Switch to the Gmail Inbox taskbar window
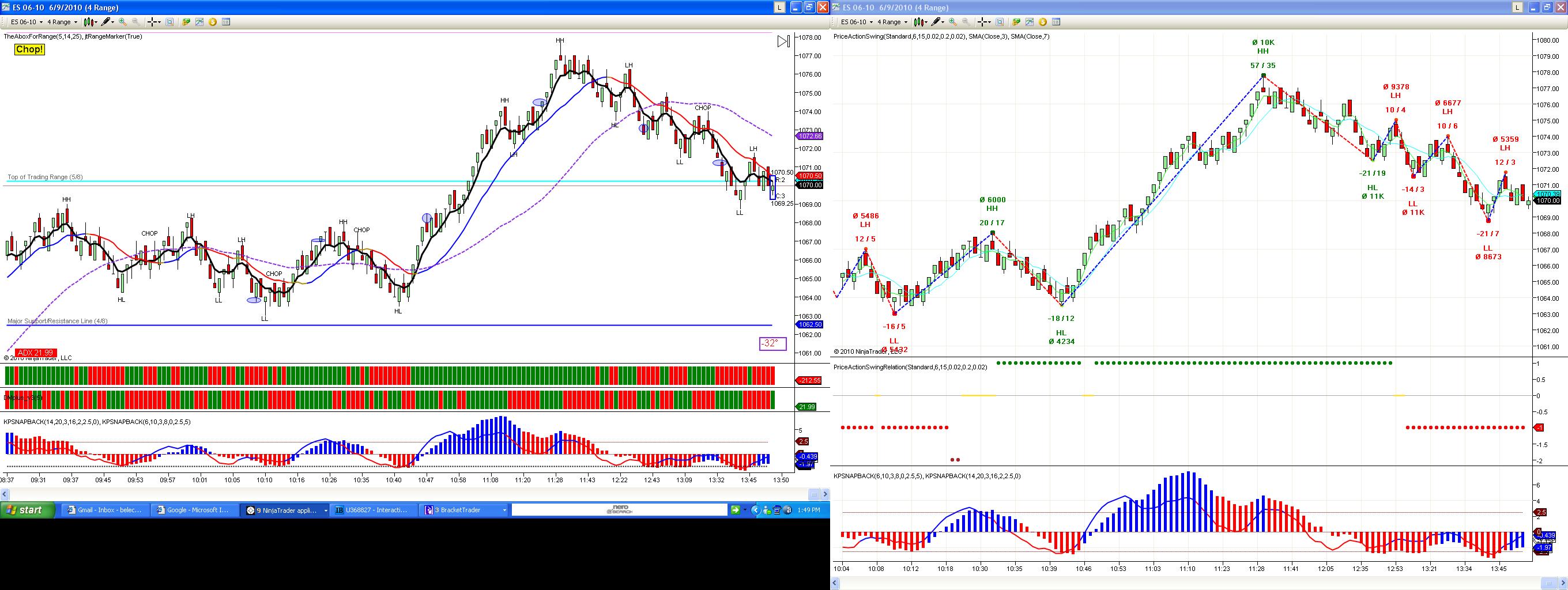 (105, 510)
